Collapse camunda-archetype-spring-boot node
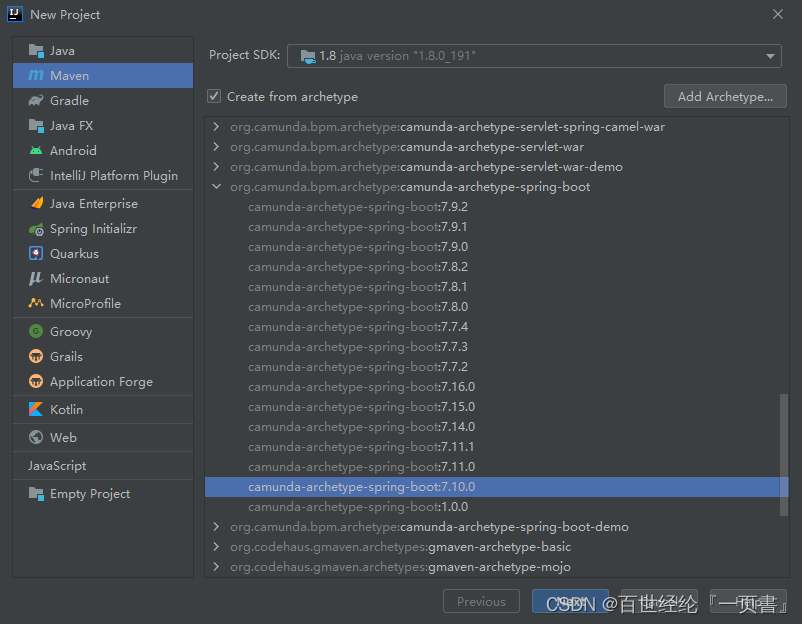802x624 pixels. click(216, 187)
